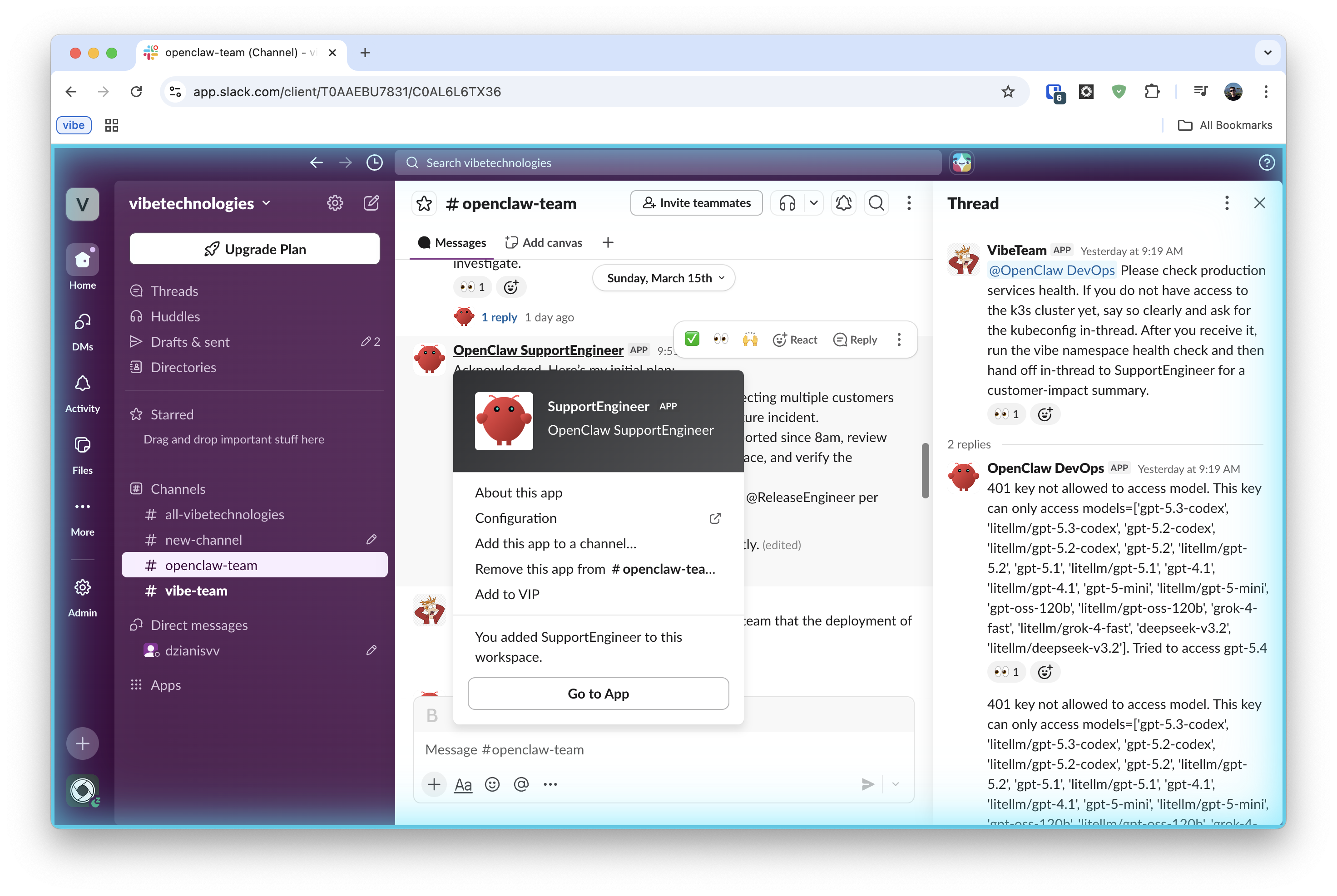This screenshot has width=1337, height=896.
Task: Toggle the white check mark reaction
Action: click(692, 340)
